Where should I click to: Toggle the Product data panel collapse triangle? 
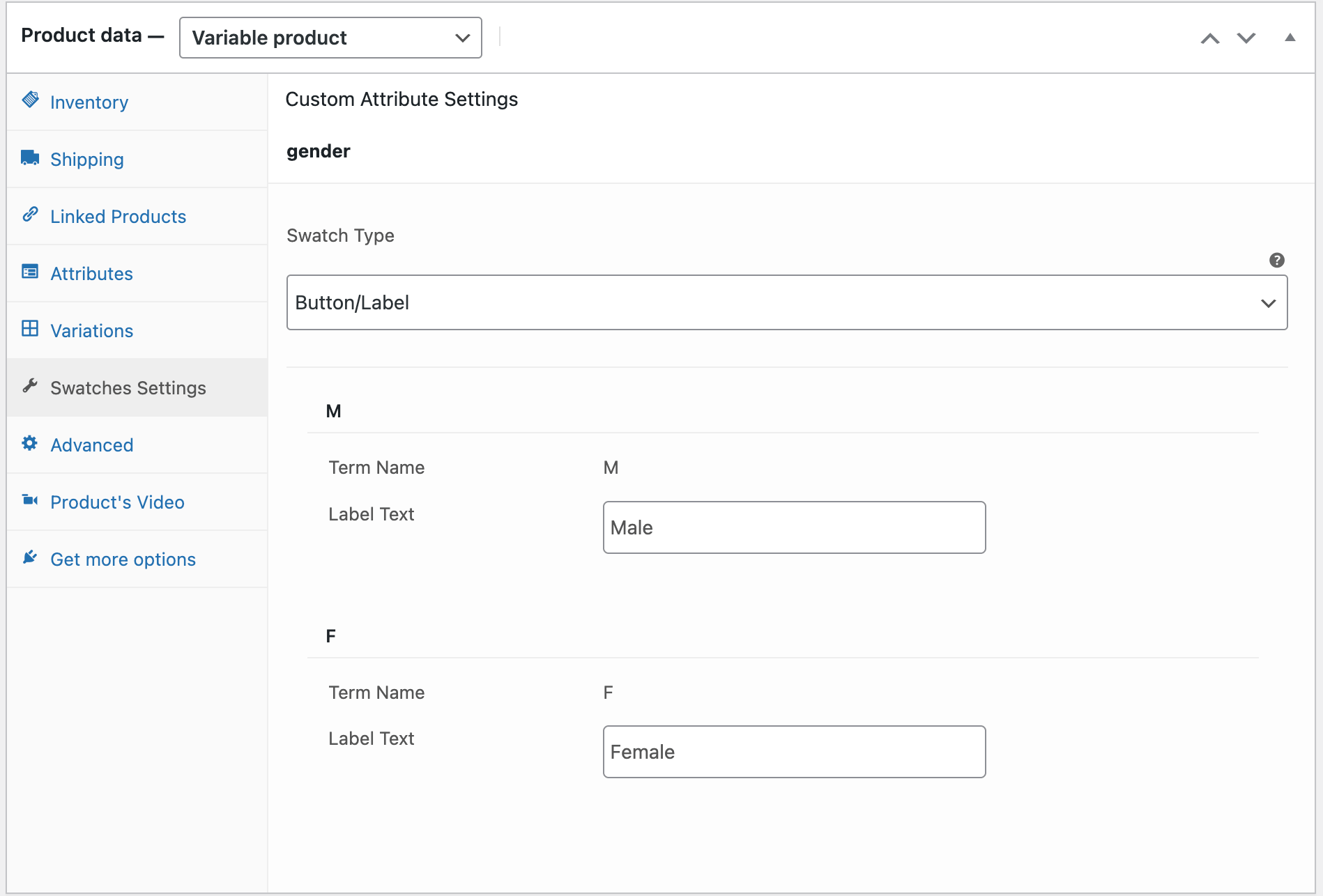1290,38
